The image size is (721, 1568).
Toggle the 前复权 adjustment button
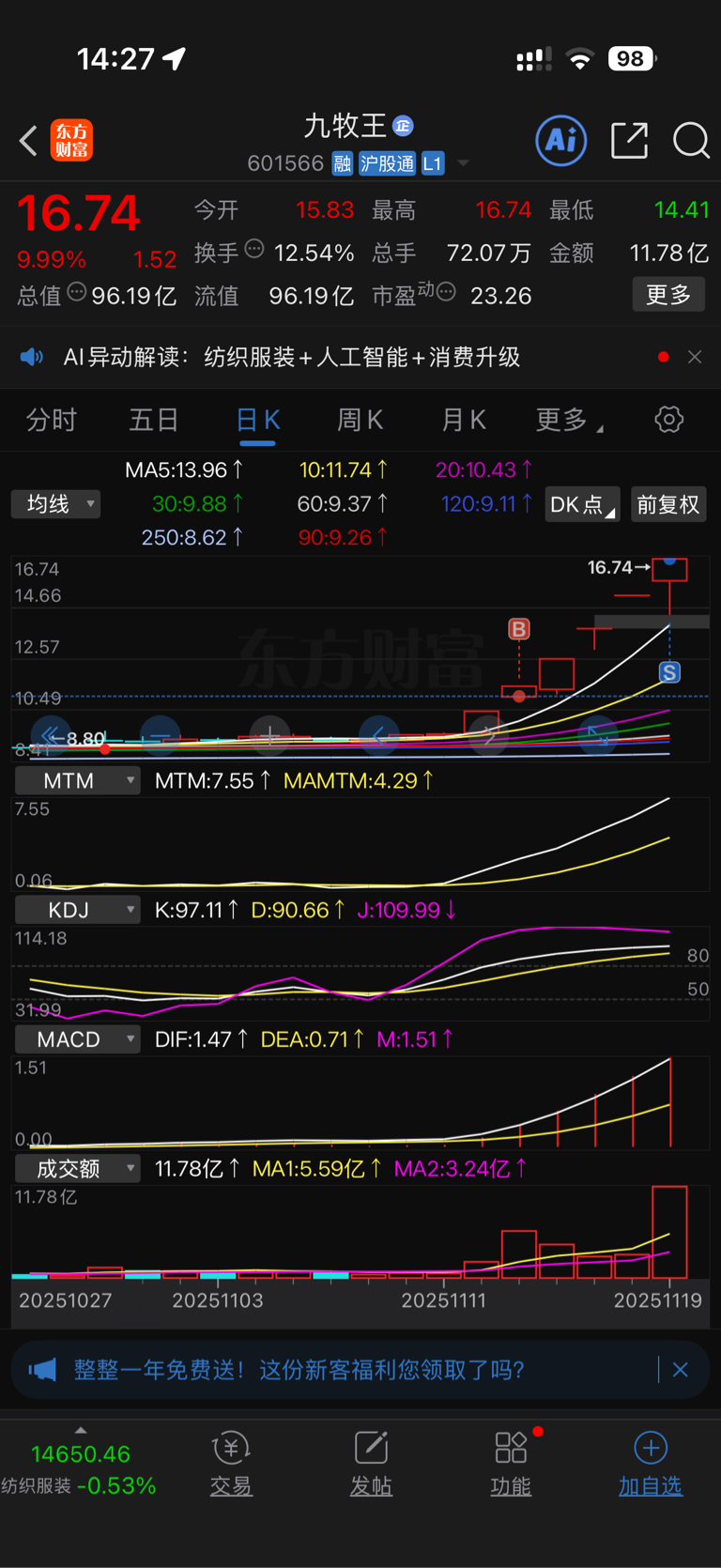tap(668, 504)
